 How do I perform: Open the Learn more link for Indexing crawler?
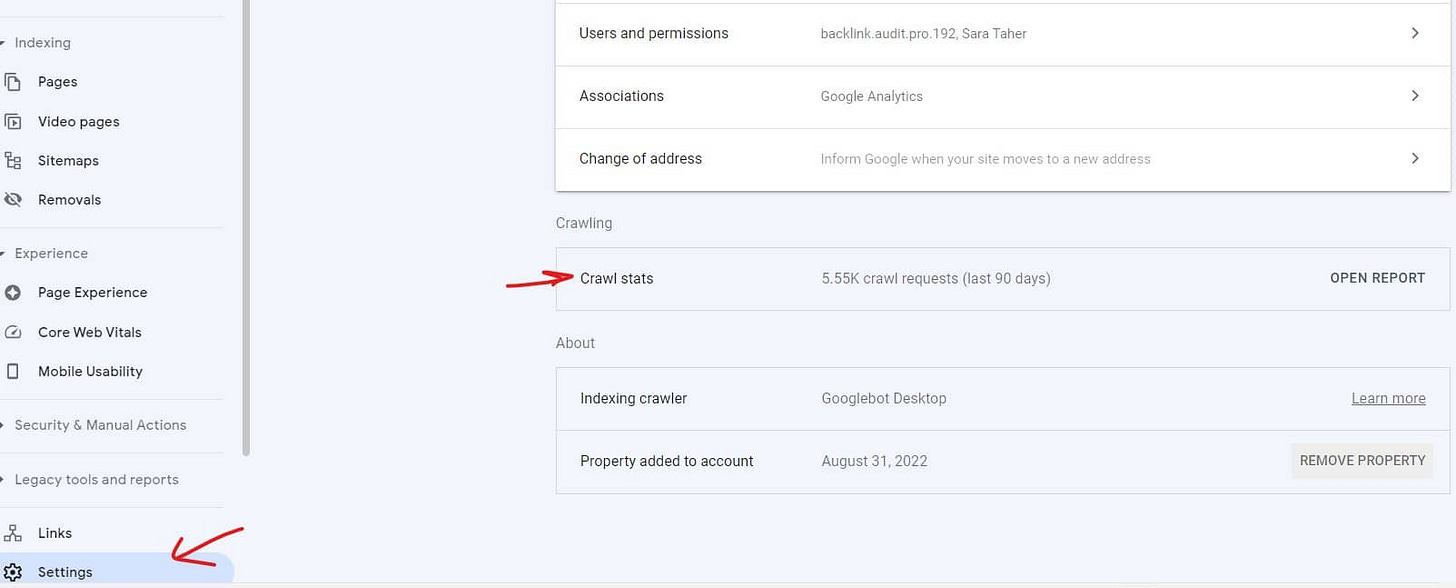click(1388, 397)
